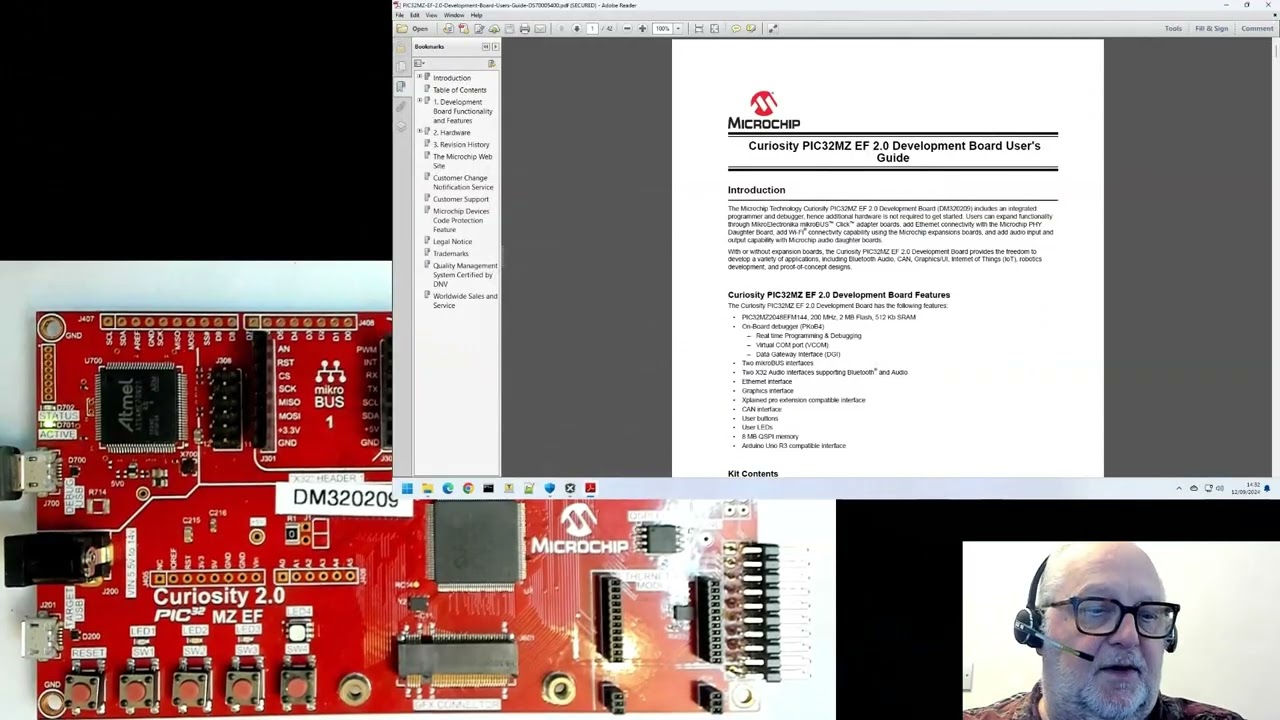Click the notification bell icon in tray

(1267, 489)
